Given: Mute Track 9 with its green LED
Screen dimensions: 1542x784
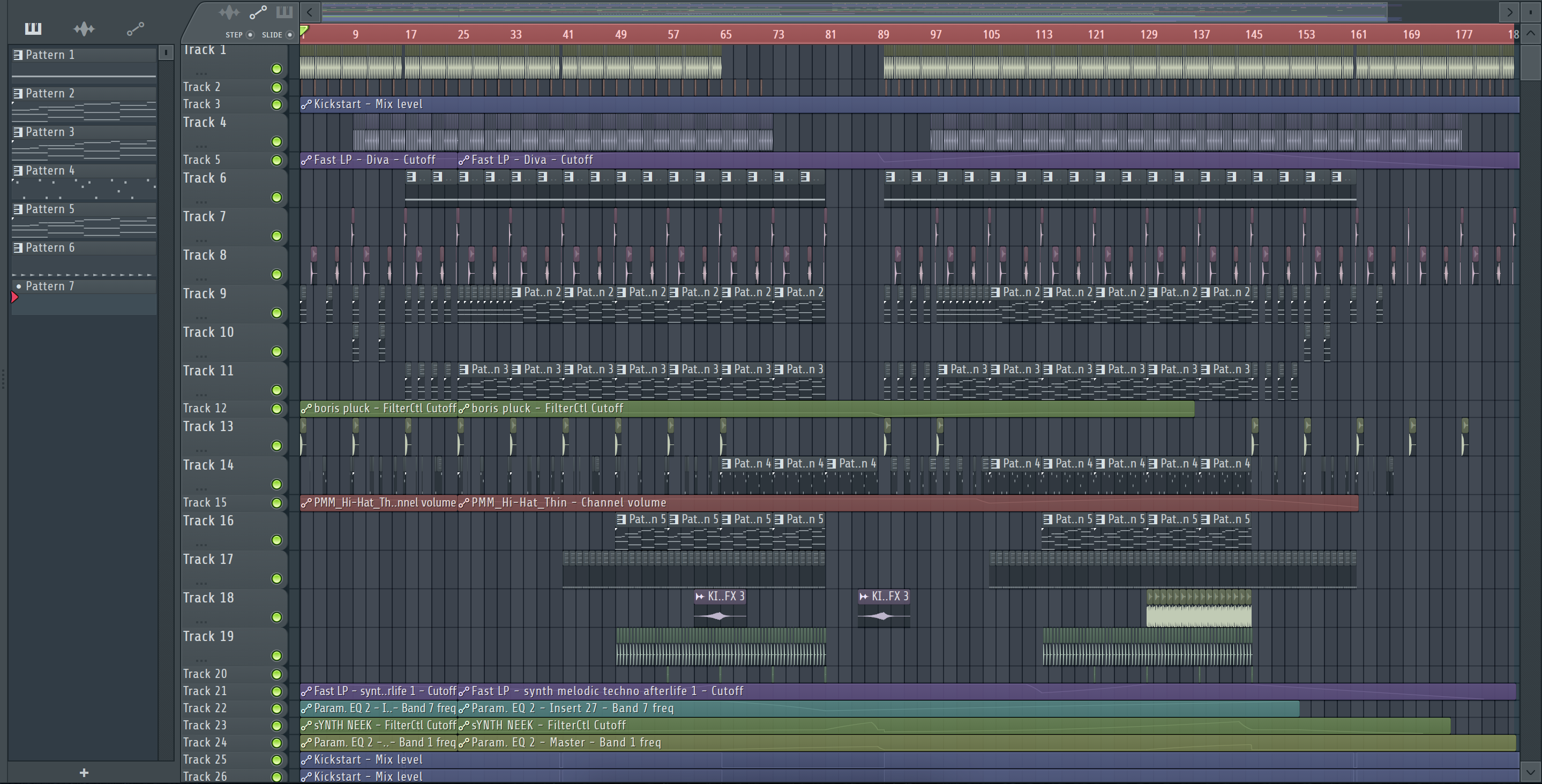Looking at the screenshot, I should [276, 313].
